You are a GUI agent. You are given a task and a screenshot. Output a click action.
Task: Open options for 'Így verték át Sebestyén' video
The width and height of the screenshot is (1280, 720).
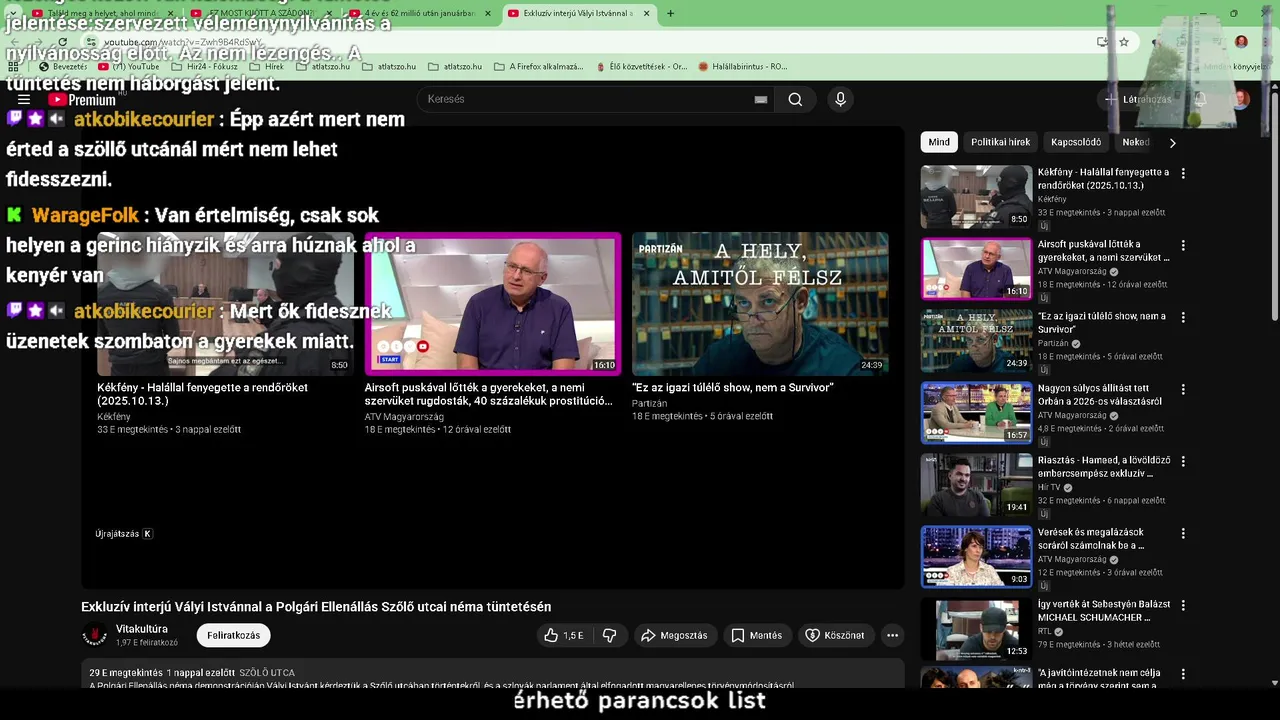pos(1183,605)
